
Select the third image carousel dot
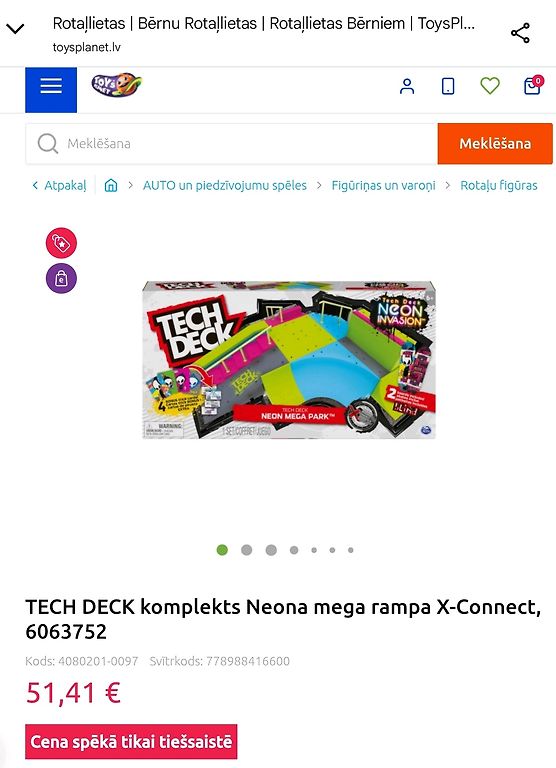271,550
